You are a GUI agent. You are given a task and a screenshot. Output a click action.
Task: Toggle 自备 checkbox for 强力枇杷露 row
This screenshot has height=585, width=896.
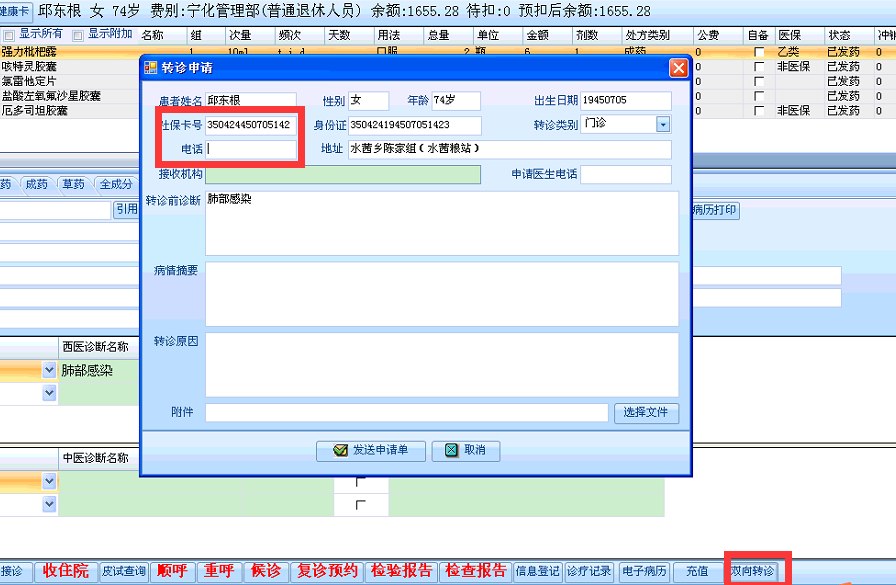759,52
